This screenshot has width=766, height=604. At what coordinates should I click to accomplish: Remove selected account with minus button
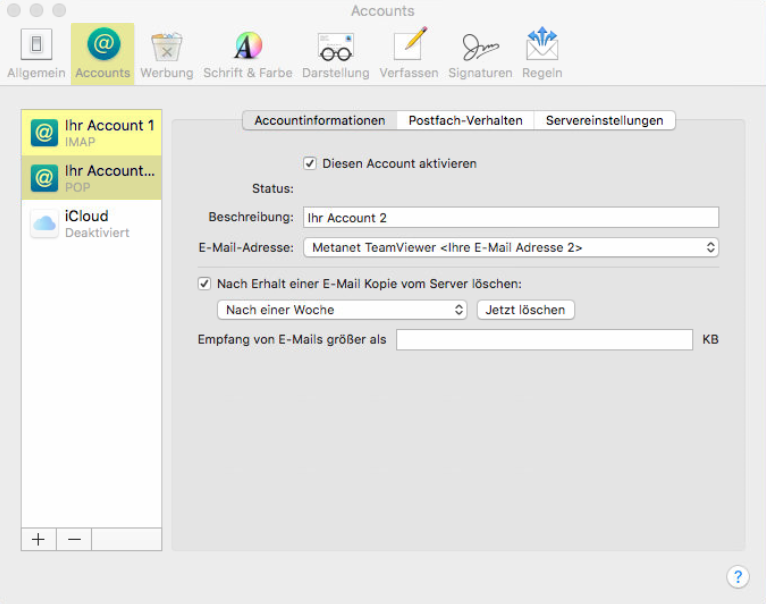coord(73,539)
